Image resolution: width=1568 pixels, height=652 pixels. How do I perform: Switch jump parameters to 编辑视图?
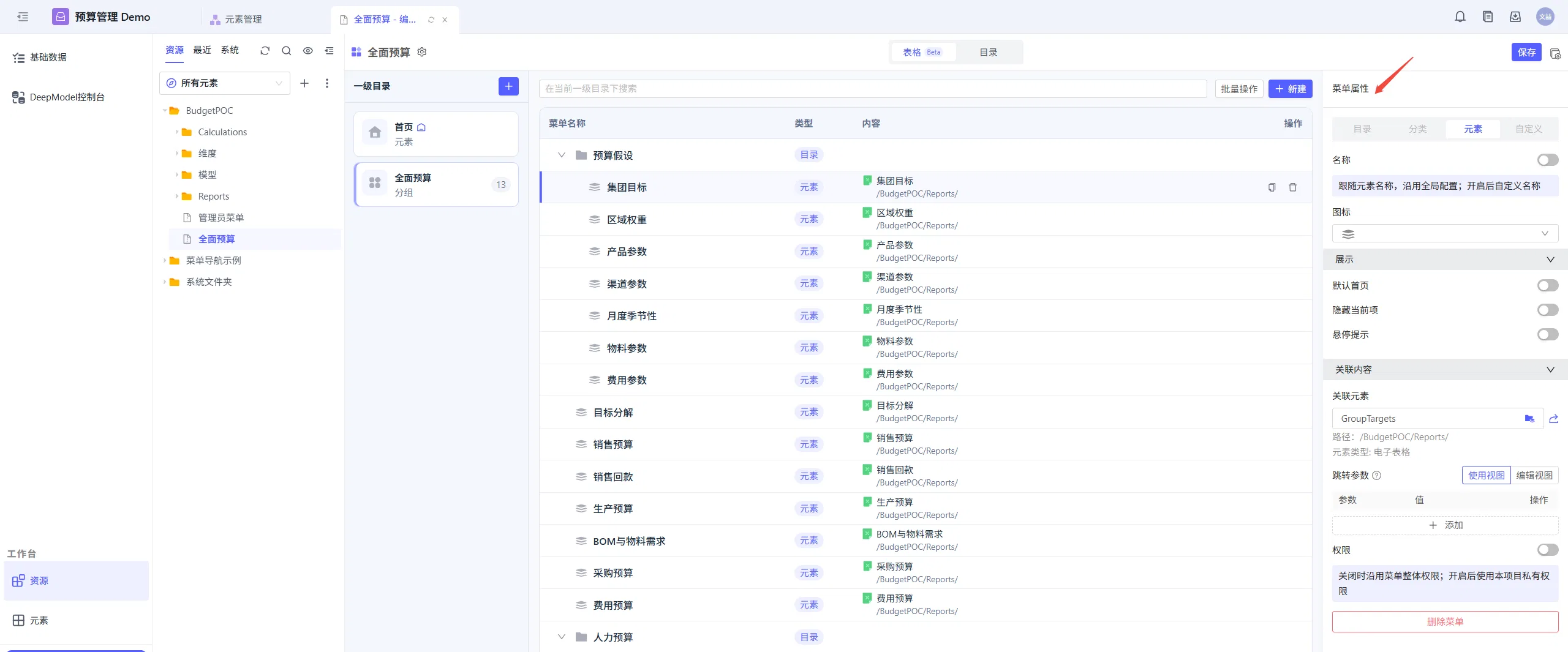point(1534,476)
